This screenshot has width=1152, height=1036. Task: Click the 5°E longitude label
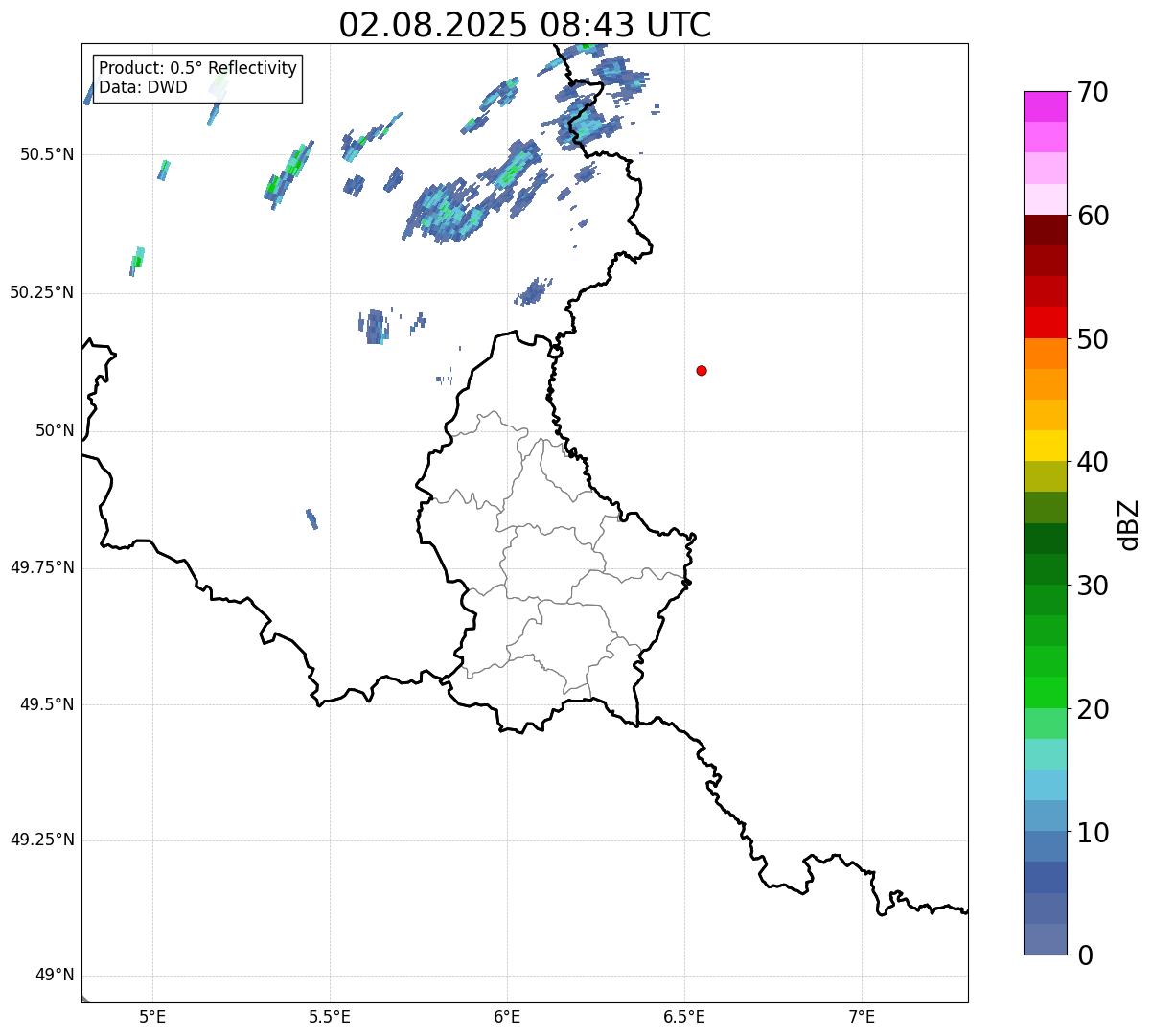(152, 1016)
